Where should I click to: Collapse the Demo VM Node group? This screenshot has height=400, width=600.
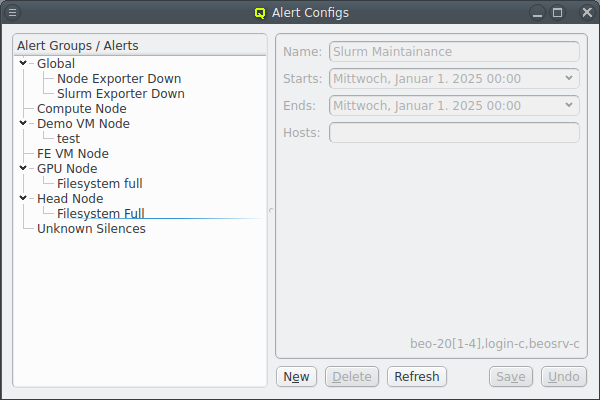point(23,123)
